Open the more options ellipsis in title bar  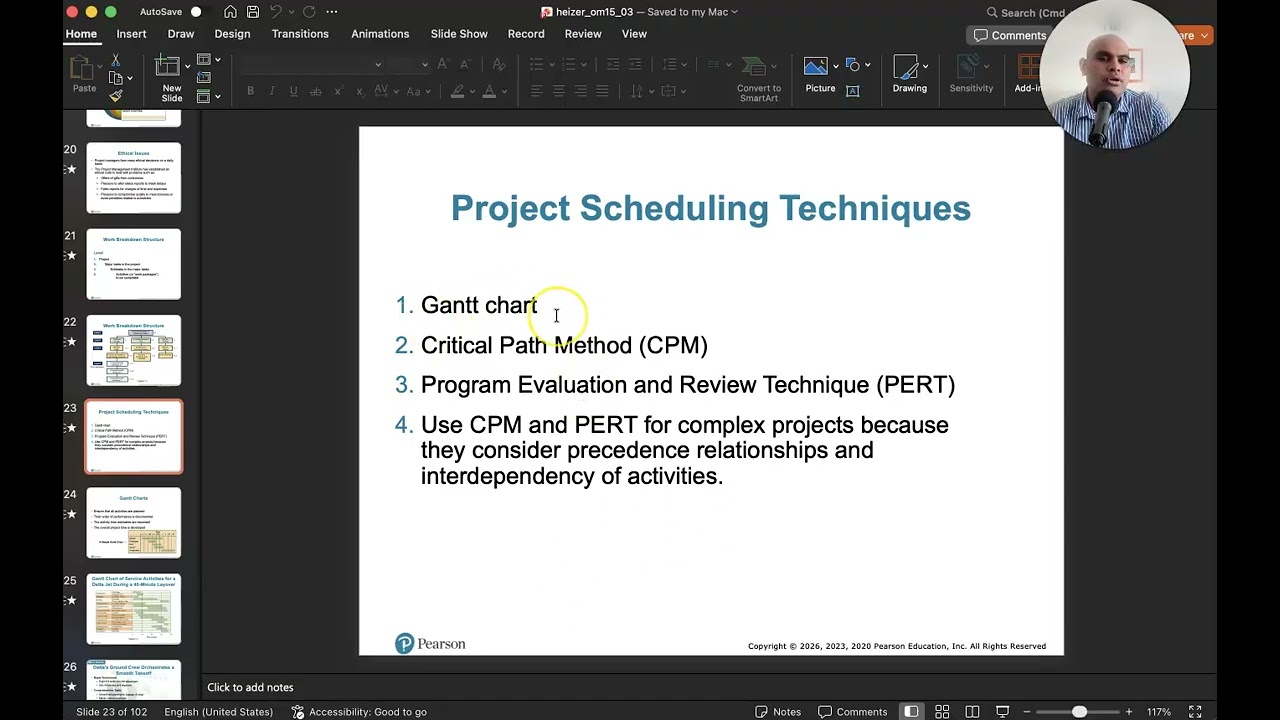coord(332,12)
